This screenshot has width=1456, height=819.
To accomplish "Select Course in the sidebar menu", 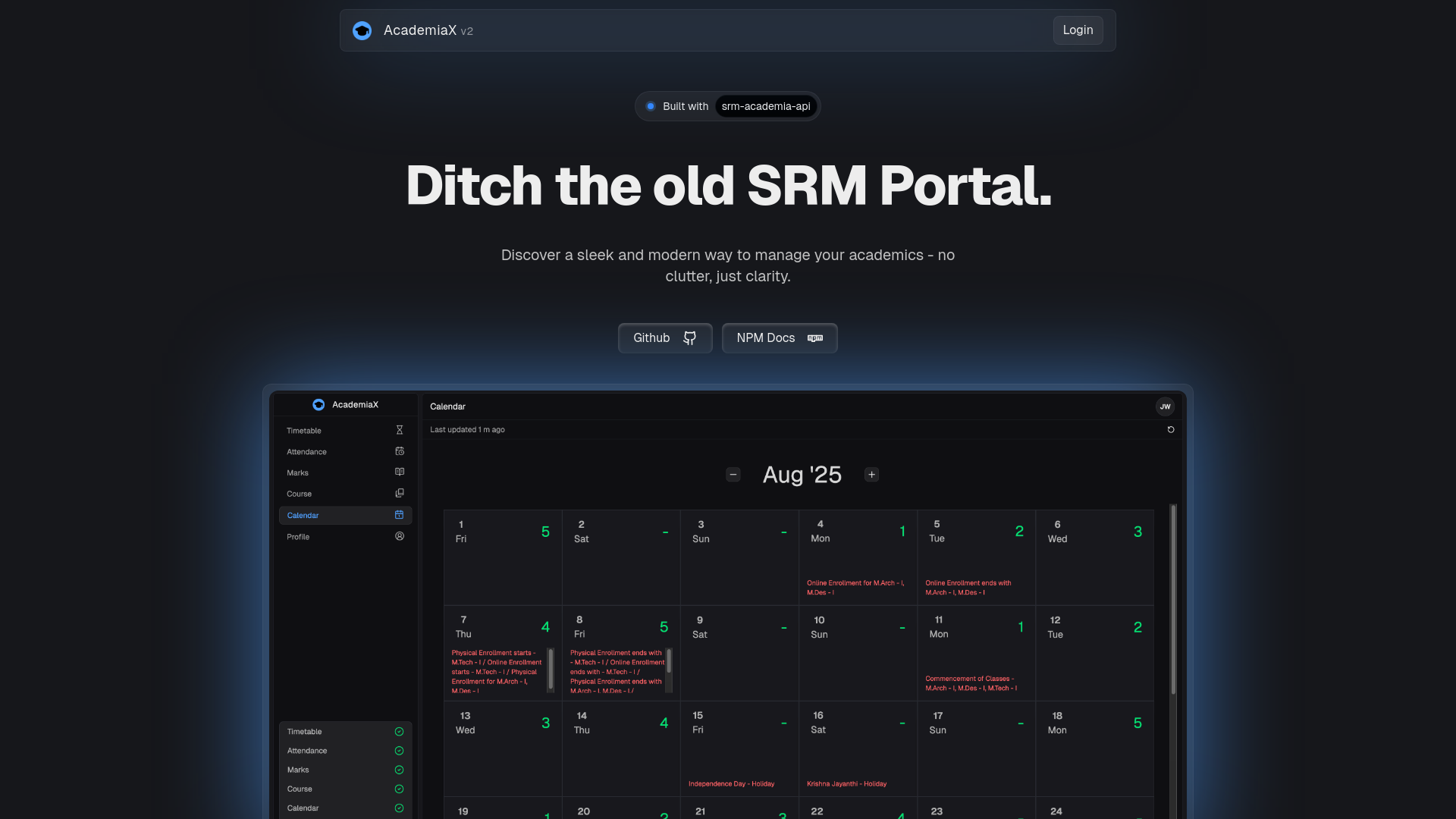I will [345, 494].
